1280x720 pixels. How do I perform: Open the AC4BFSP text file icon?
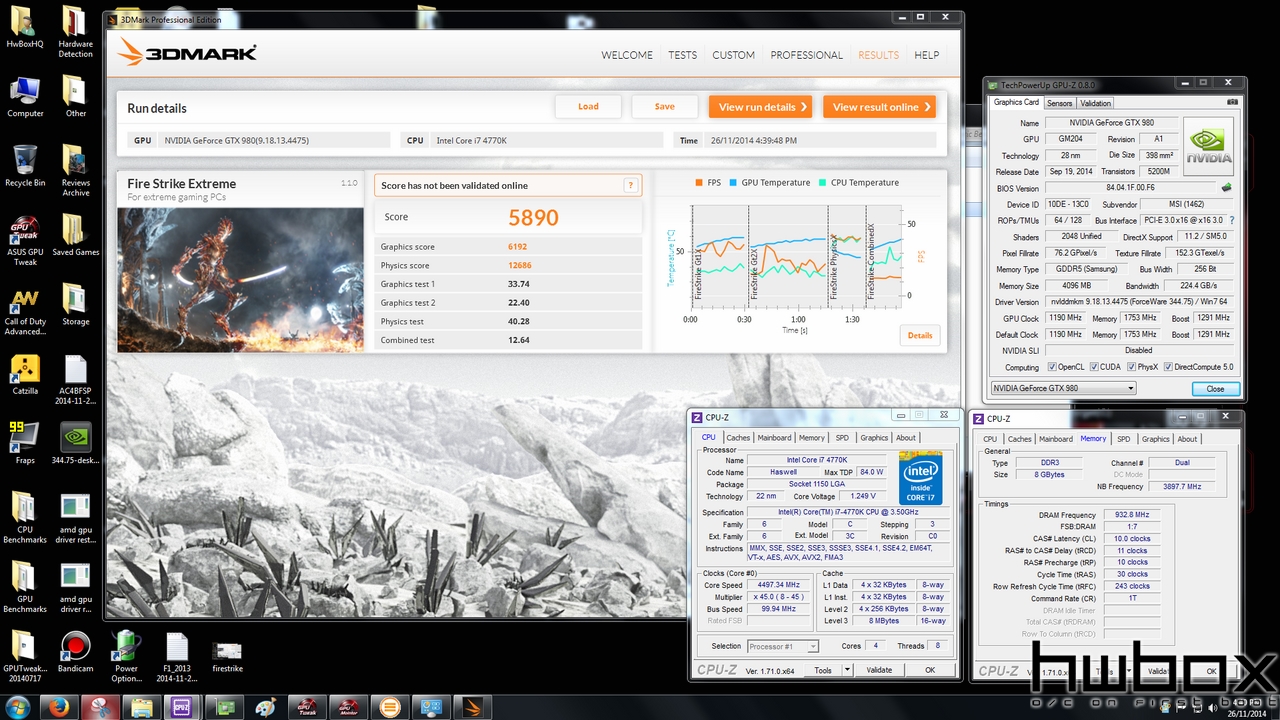coord(76,379)
